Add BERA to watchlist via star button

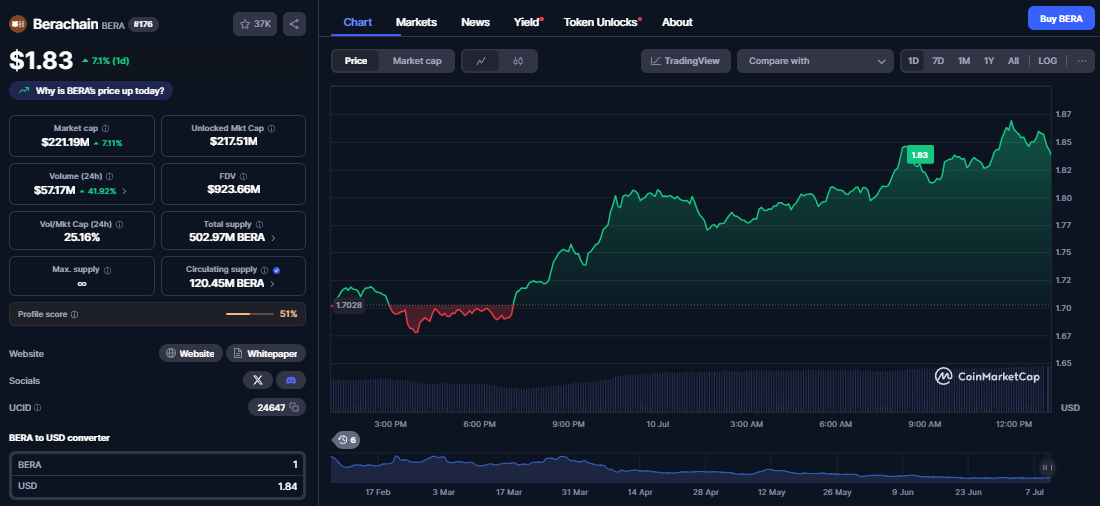(x=255, y=24)
